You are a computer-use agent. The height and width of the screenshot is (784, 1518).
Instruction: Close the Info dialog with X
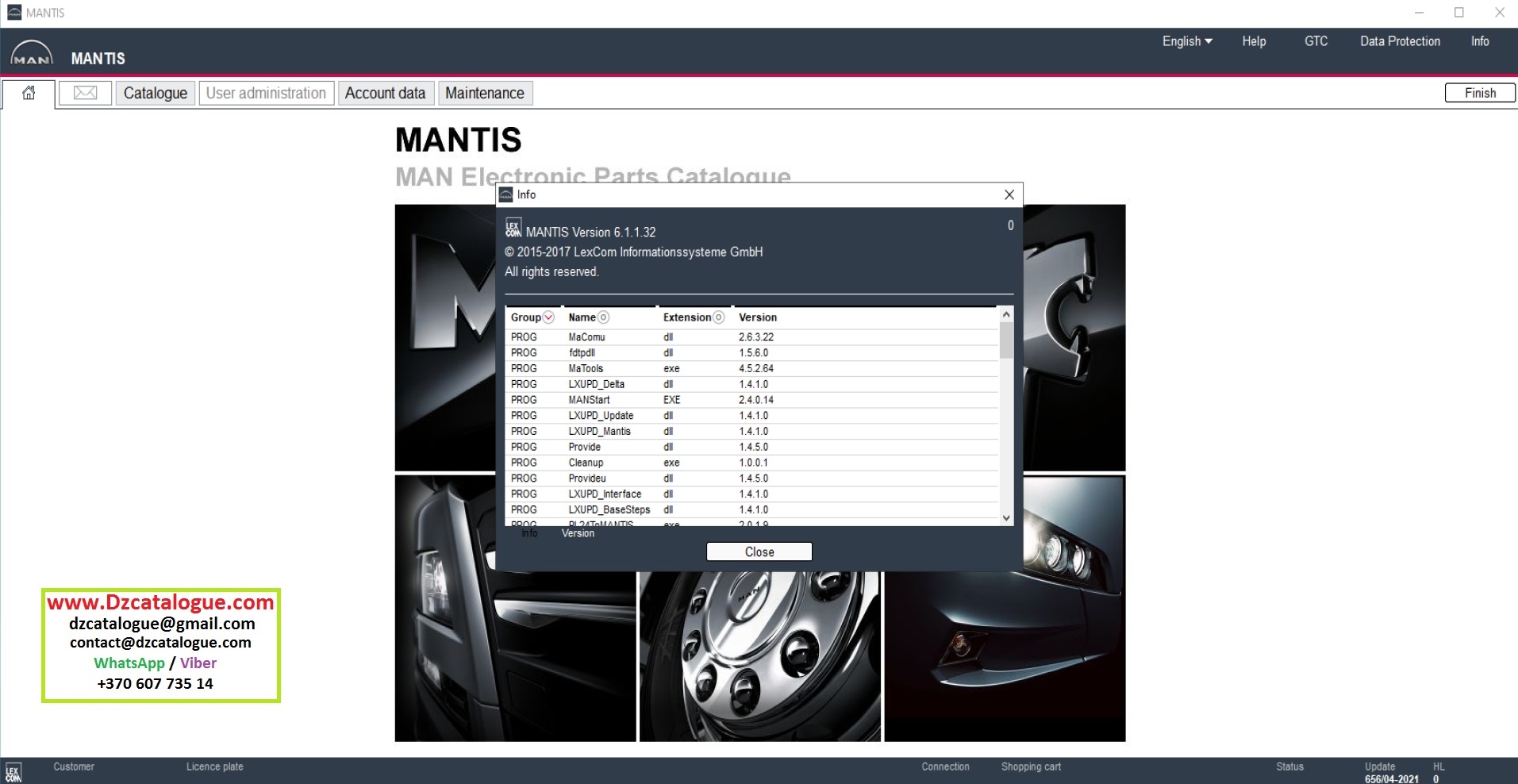tap(1009, 194)
